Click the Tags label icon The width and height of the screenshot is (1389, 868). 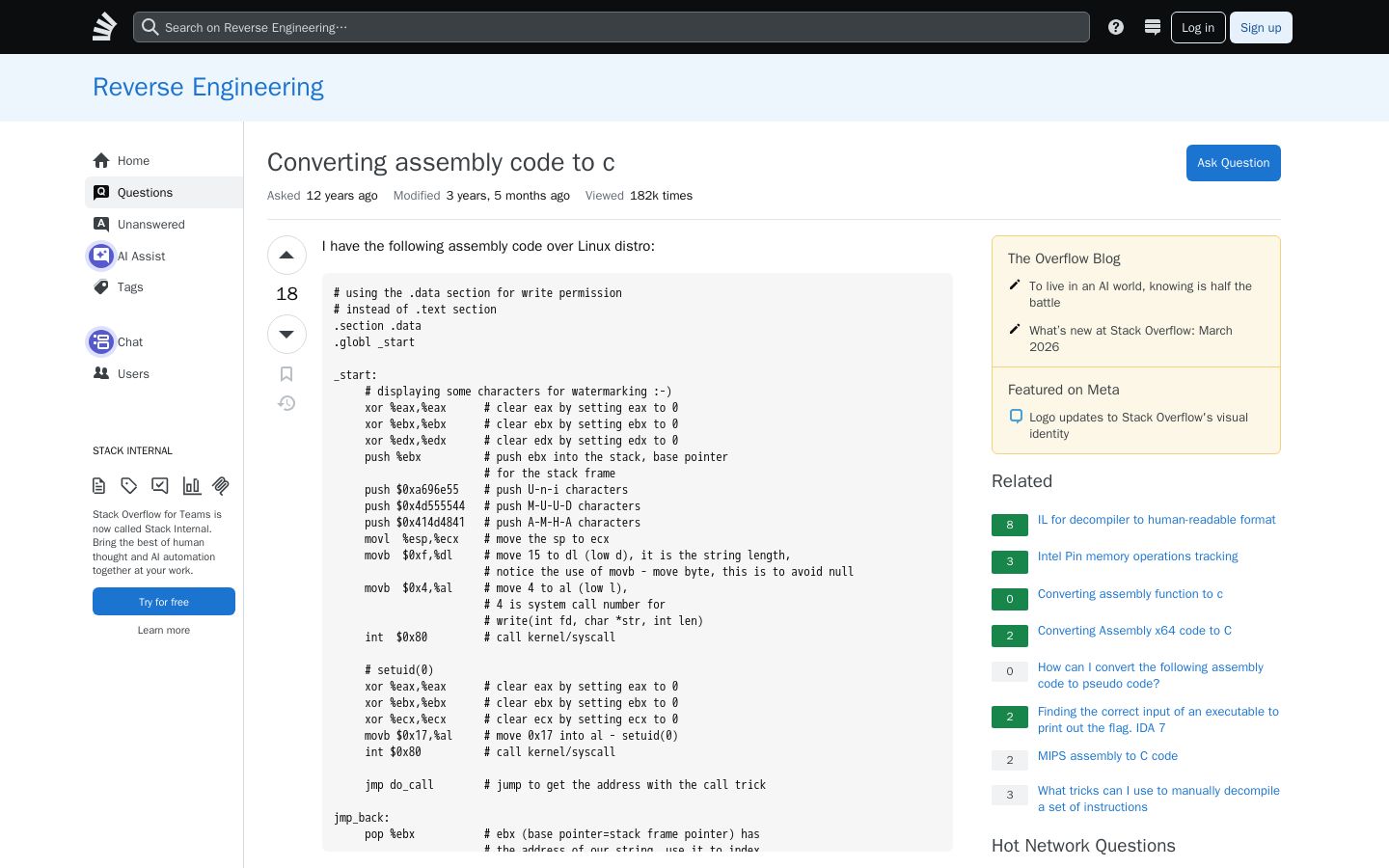click(101, 286)
